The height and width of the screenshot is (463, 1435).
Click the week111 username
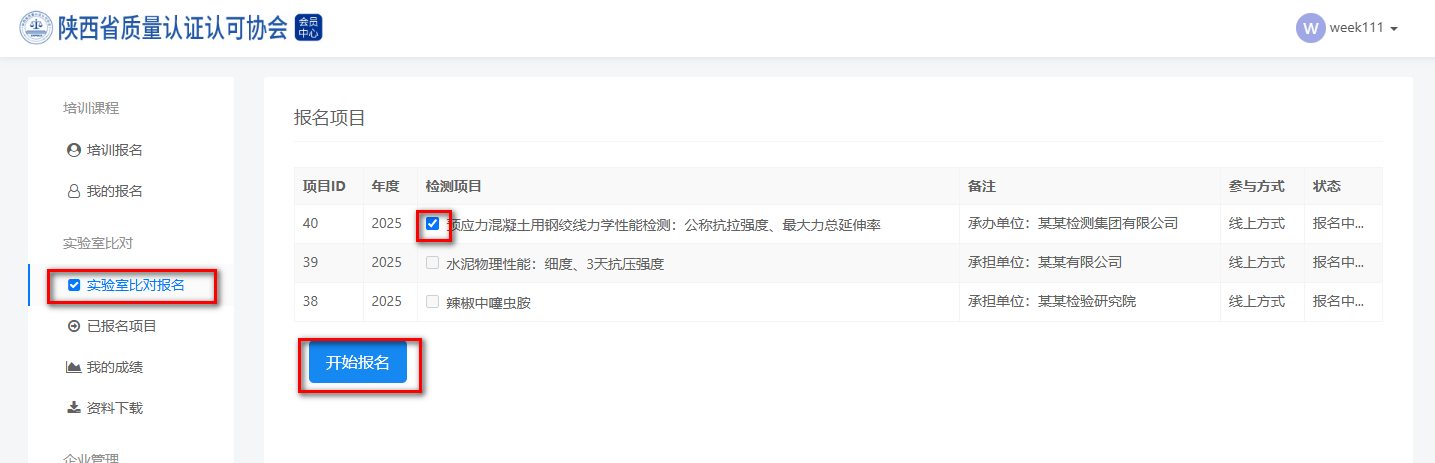pos(1356,28)
